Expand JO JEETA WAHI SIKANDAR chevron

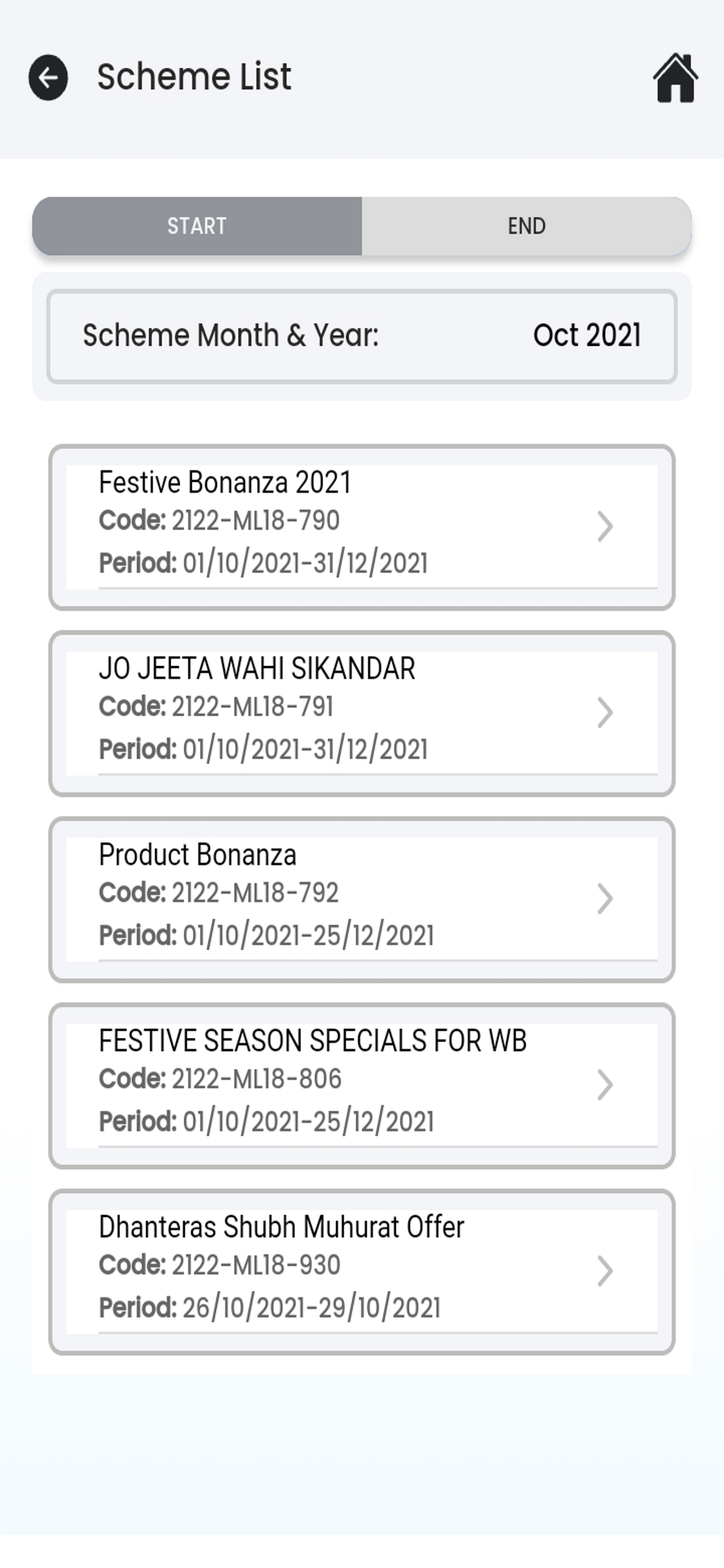(604, 713)
